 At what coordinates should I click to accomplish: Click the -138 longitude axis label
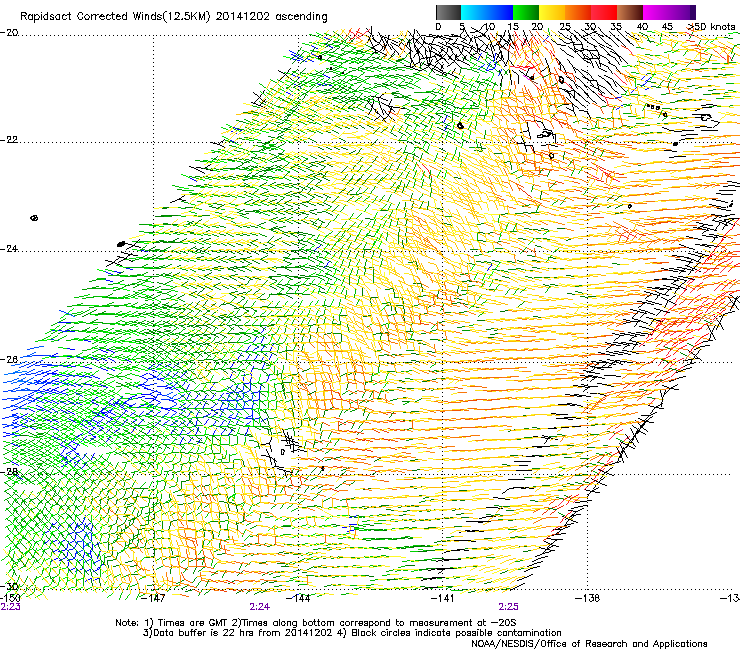tap(588, 598)
